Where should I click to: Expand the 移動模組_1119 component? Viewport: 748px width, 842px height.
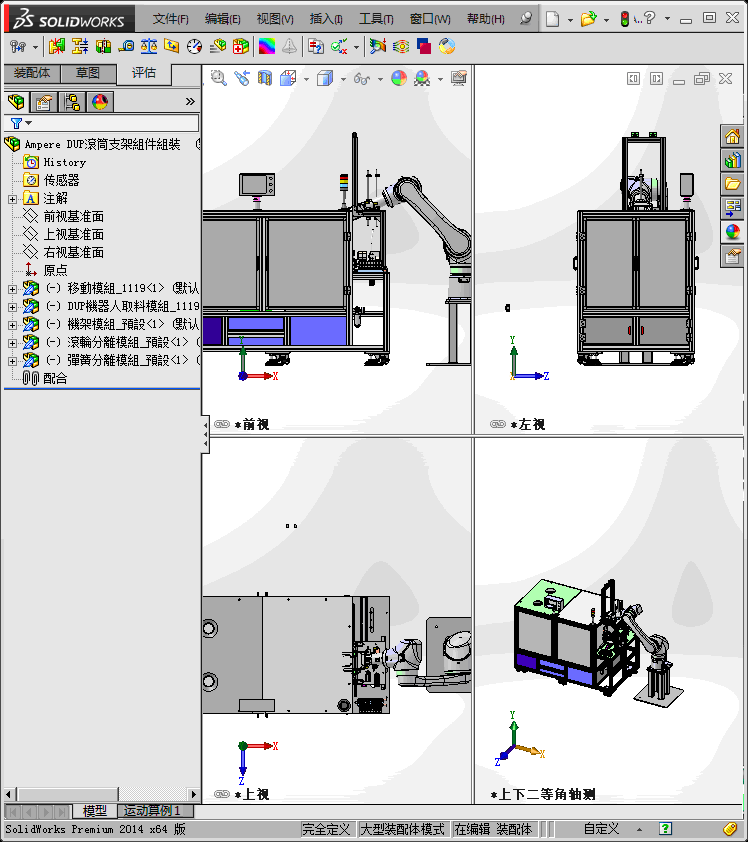coord(12,289)
